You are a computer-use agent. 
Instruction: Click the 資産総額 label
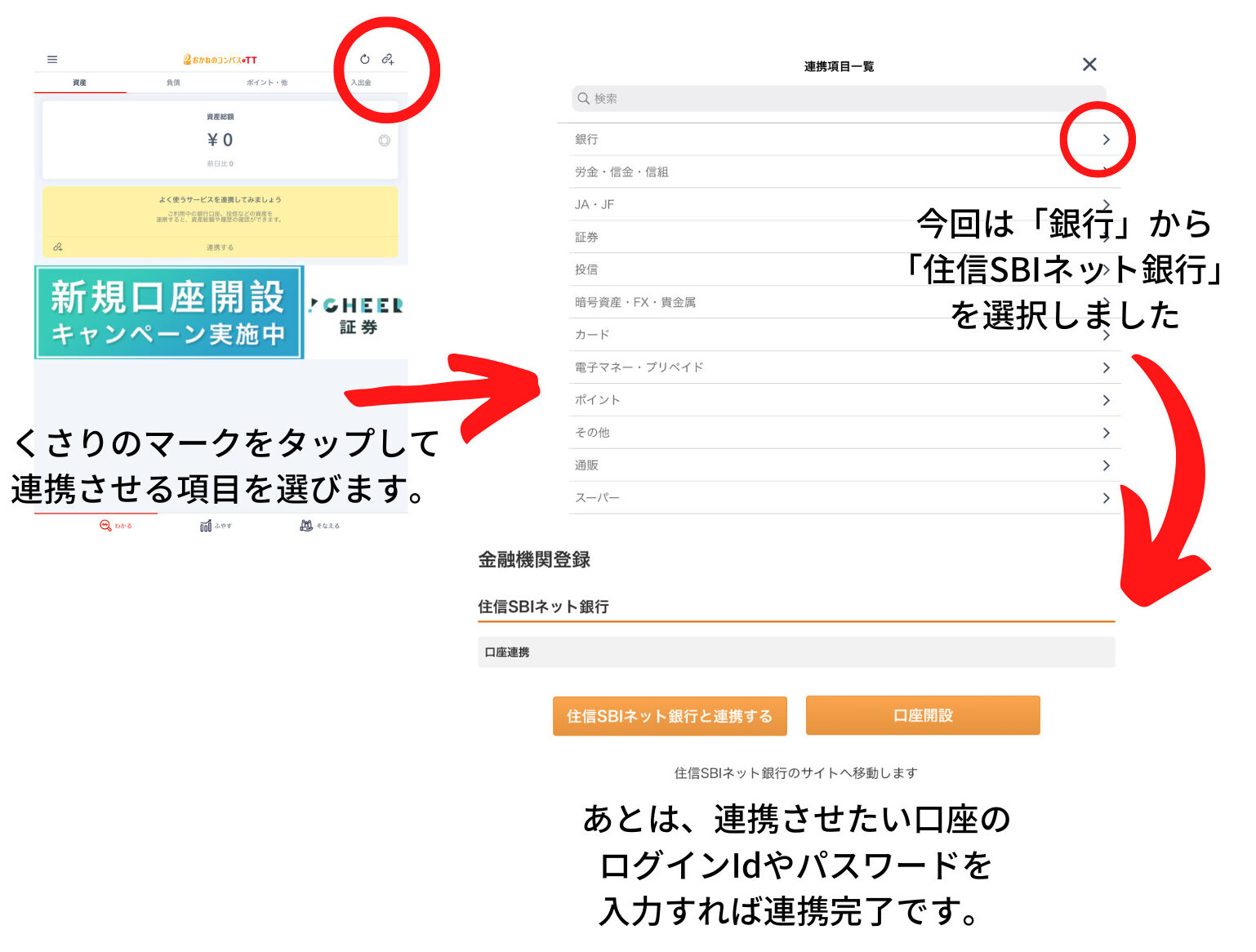click(220, 117)
